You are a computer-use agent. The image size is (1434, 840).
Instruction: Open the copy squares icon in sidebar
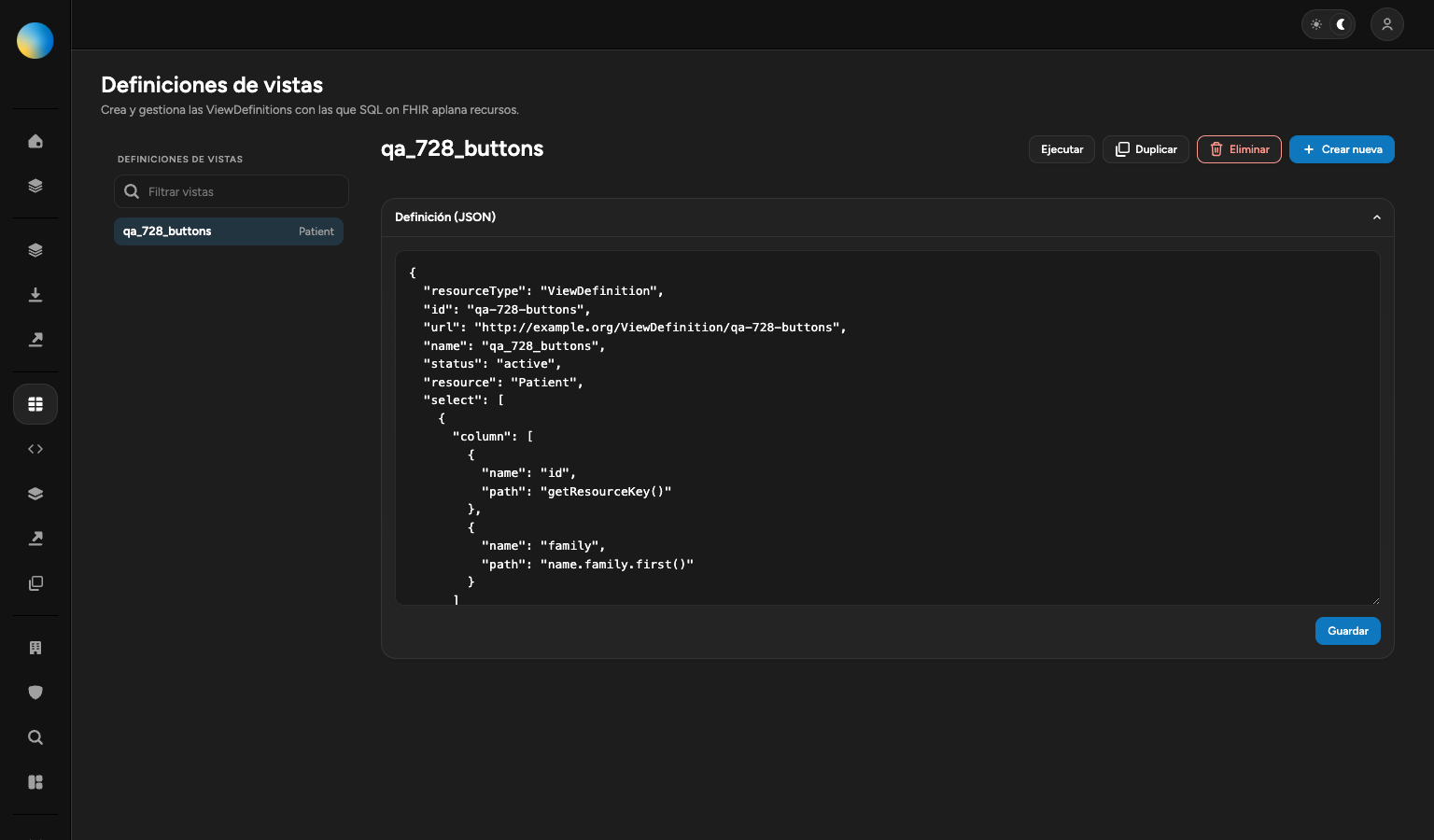[x=35, y=583]
